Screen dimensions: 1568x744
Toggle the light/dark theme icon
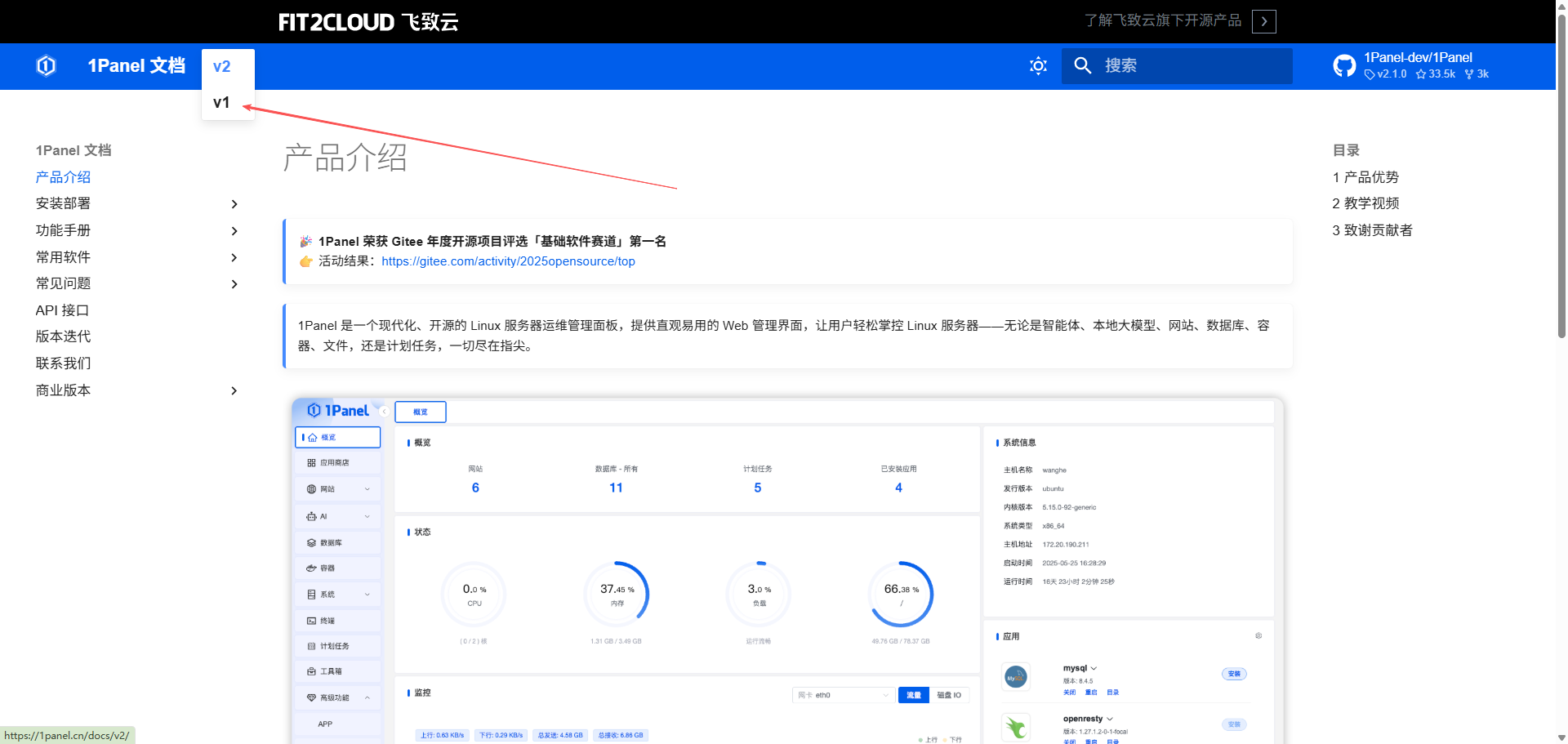point(1038,66)
